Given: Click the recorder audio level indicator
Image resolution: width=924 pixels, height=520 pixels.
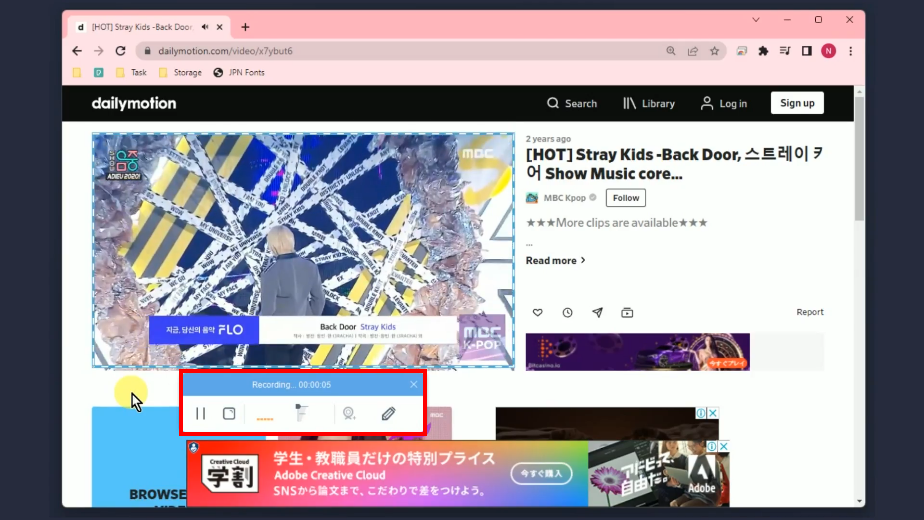Looking at the screenshot, I should coord(265,418).
